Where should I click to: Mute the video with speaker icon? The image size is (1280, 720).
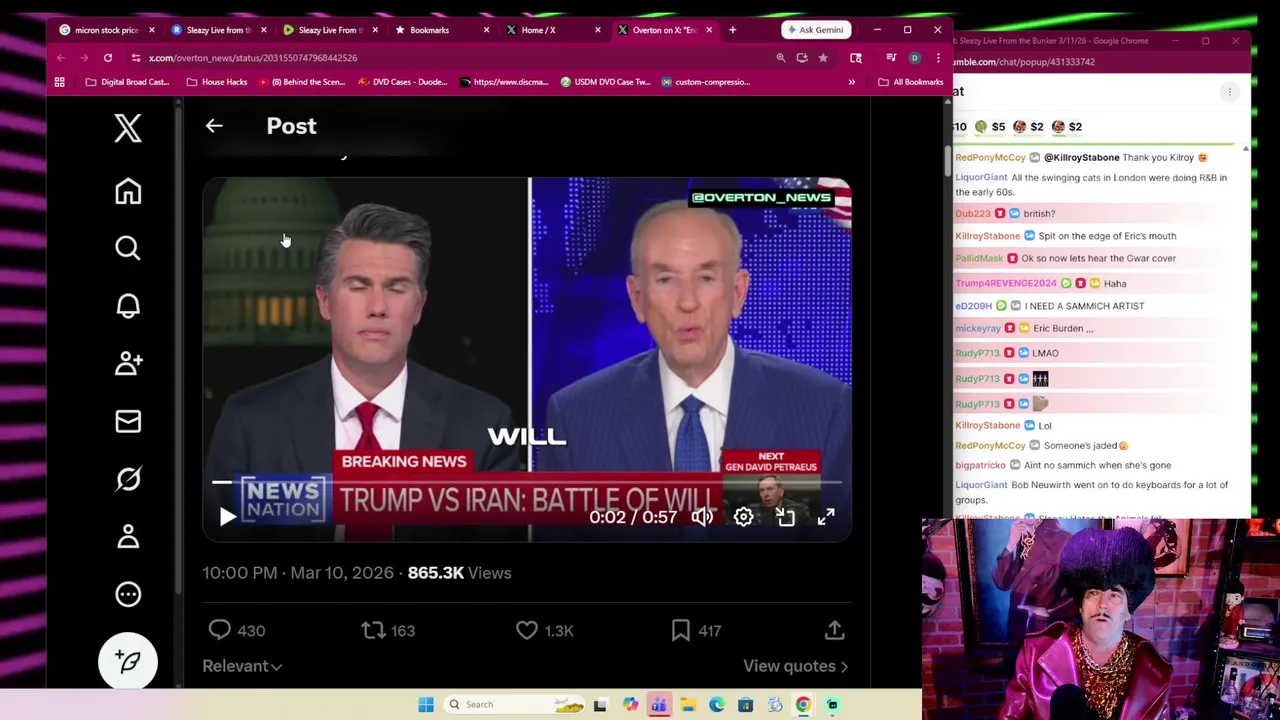(703, 517)
